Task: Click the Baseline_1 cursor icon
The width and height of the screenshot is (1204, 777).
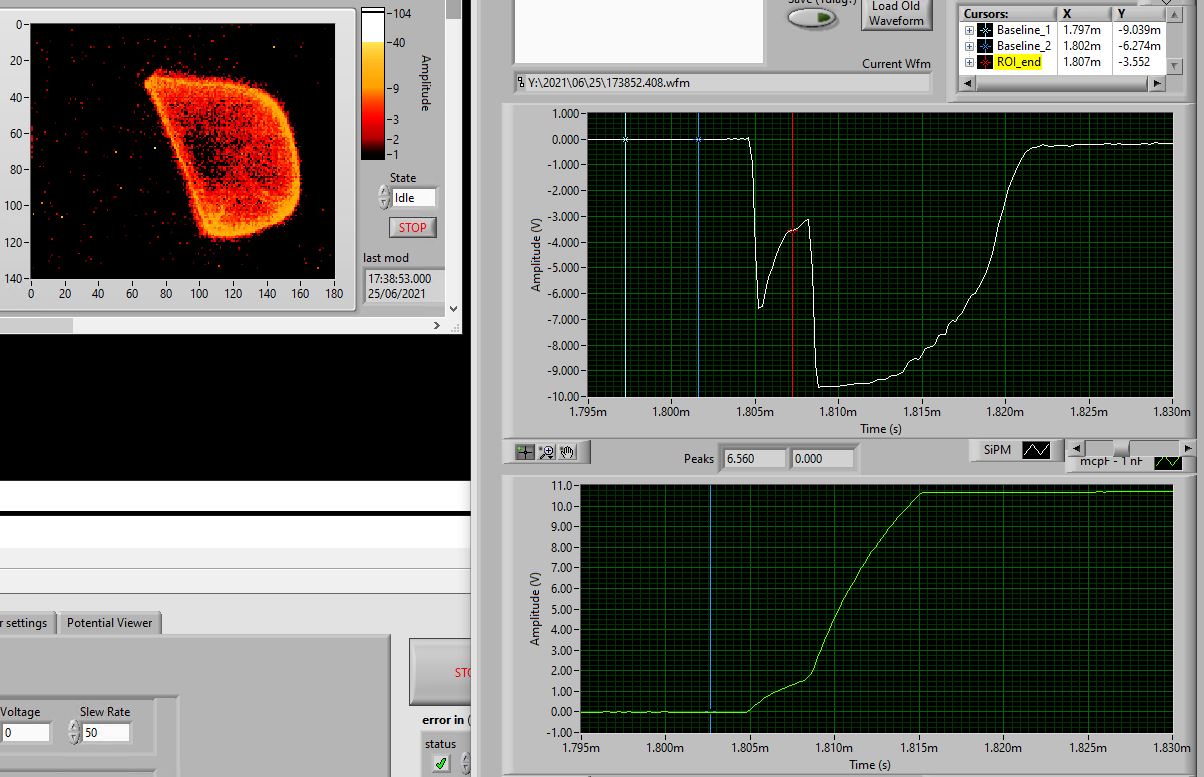Action: (984, 30)
